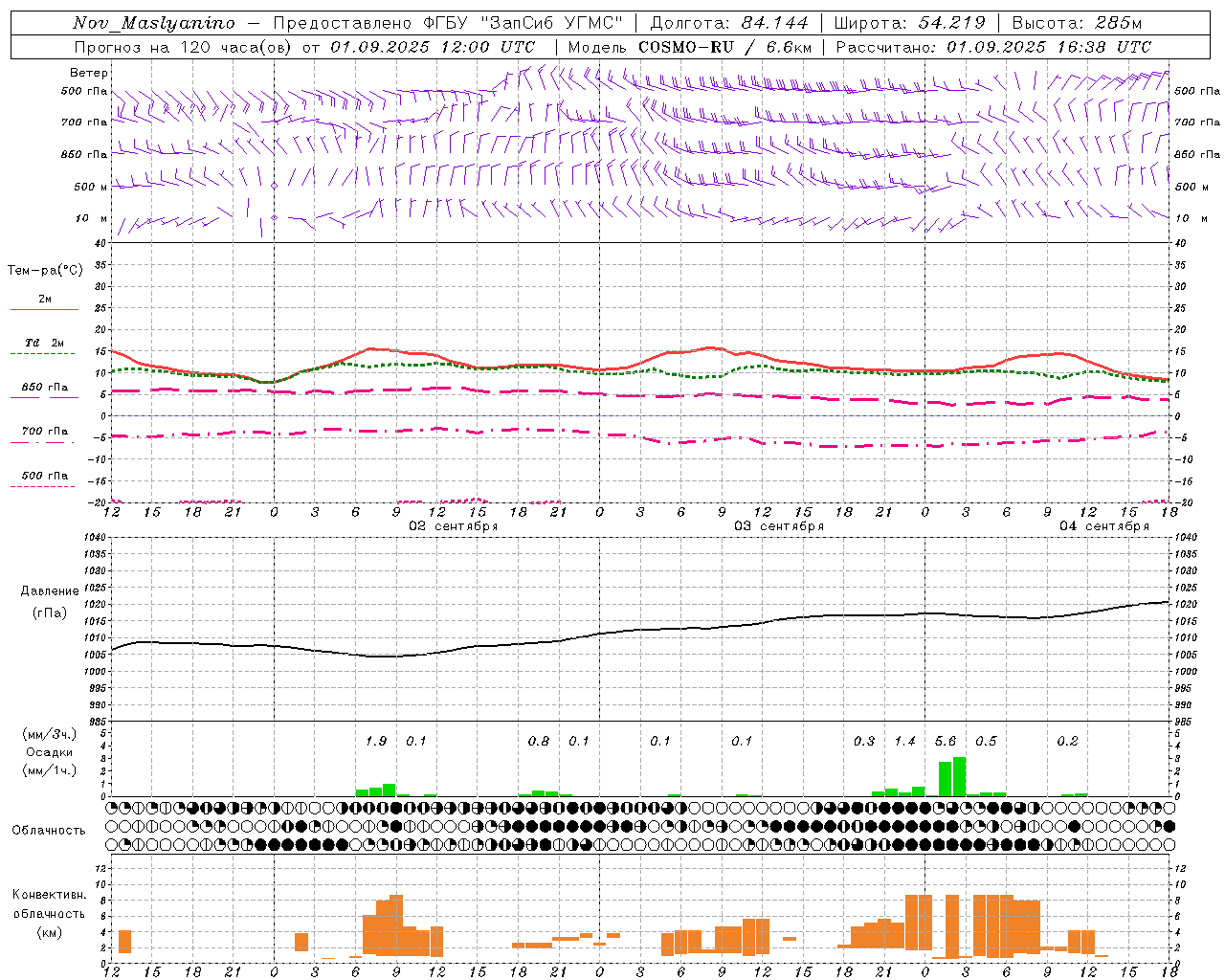Click the Долгота: 84.144 header field

(729, 23)
